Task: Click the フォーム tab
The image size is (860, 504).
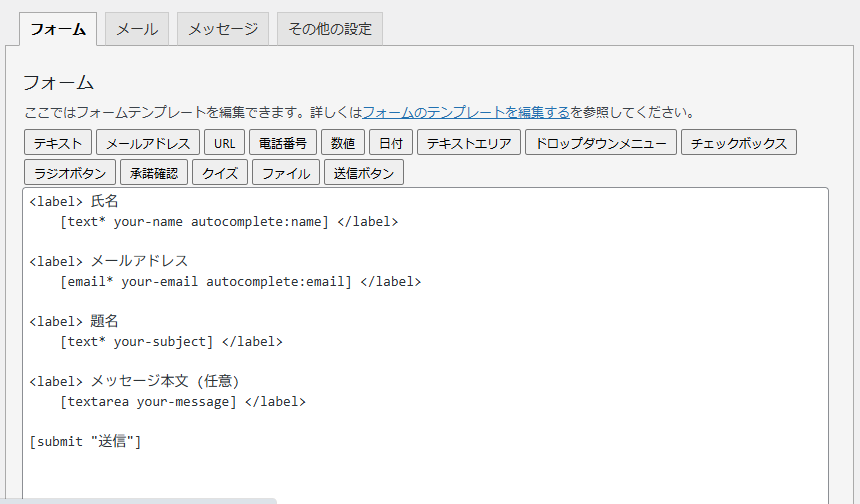Action: 58,29
